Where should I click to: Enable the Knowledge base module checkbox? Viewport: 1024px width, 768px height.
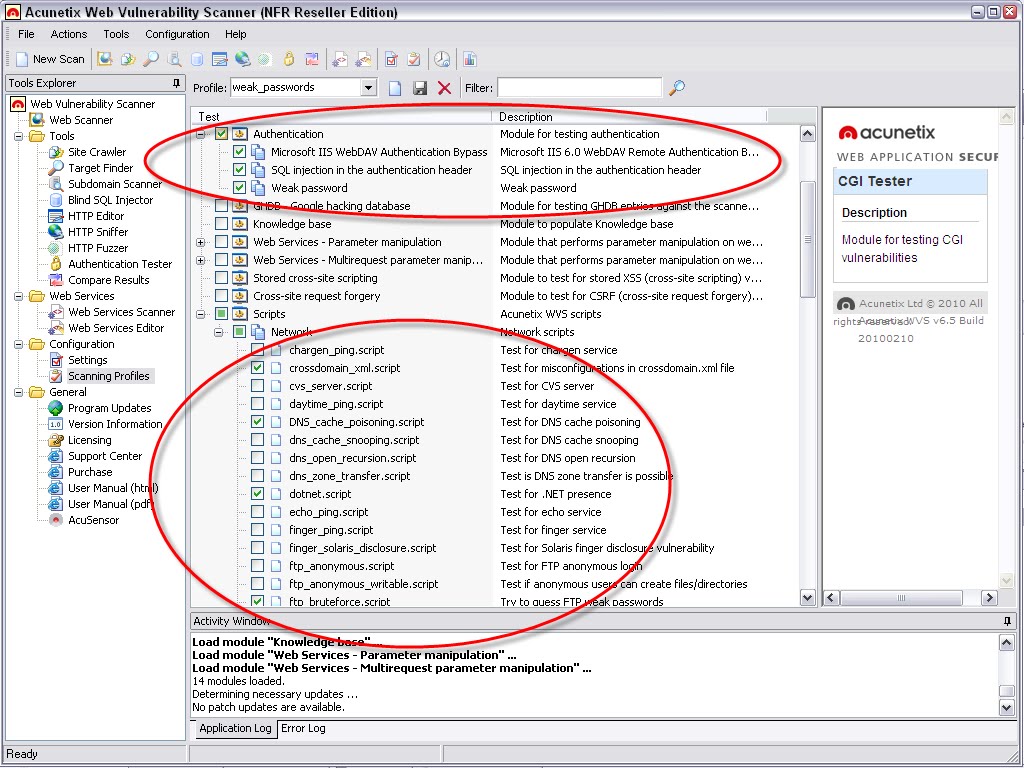tap(221, 224)
